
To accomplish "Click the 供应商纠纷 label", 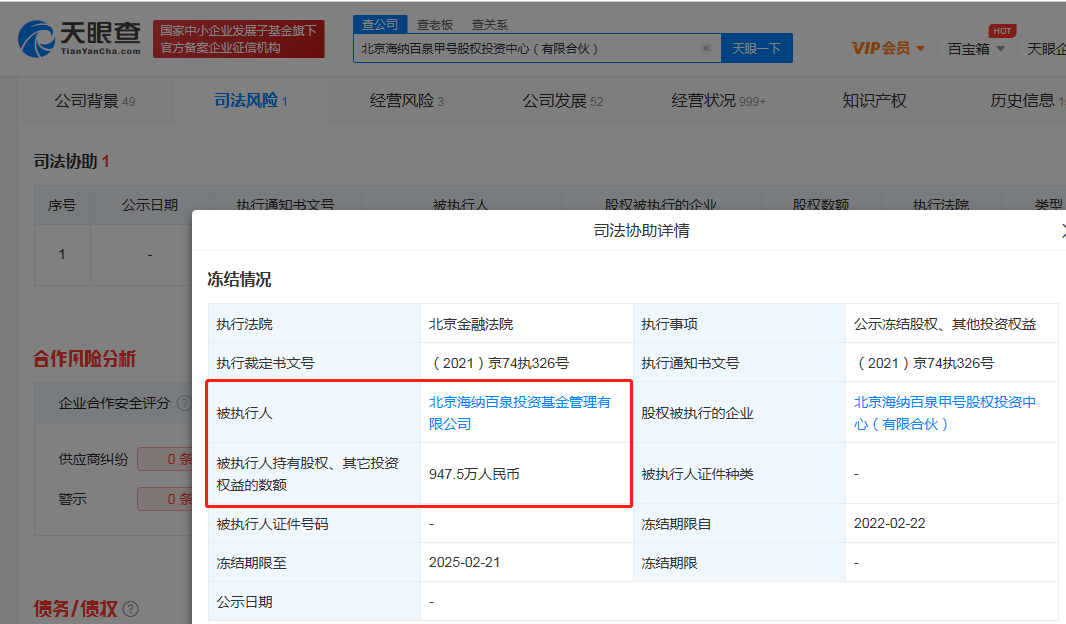I will coord(93,460).
